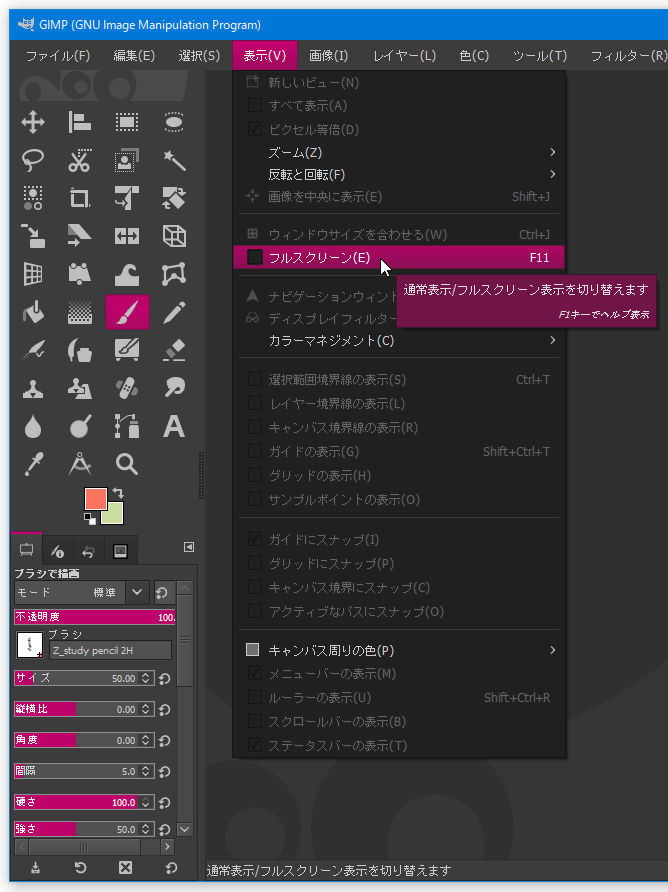The height and width of the screenshot is (892, 668).
Task: Select the Ellipse Select tool
Action: tap(174, 122)
